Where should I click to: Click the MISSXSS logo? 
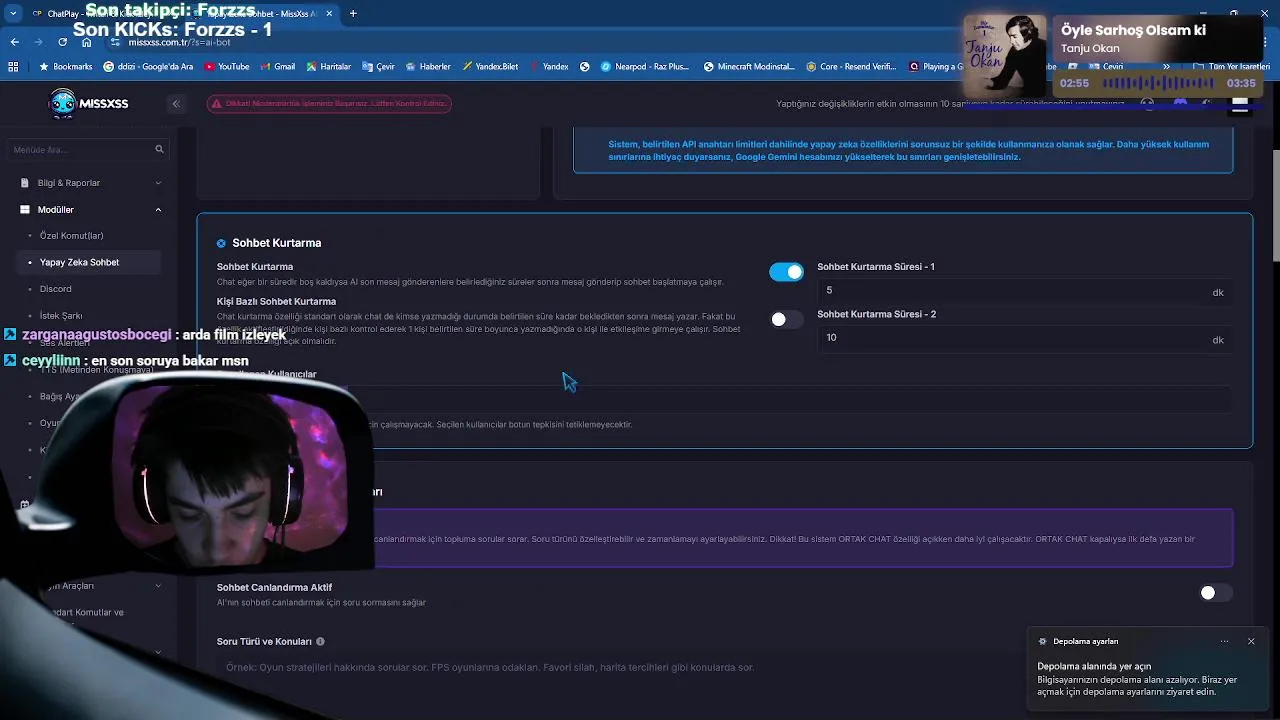tap(88, 103)
